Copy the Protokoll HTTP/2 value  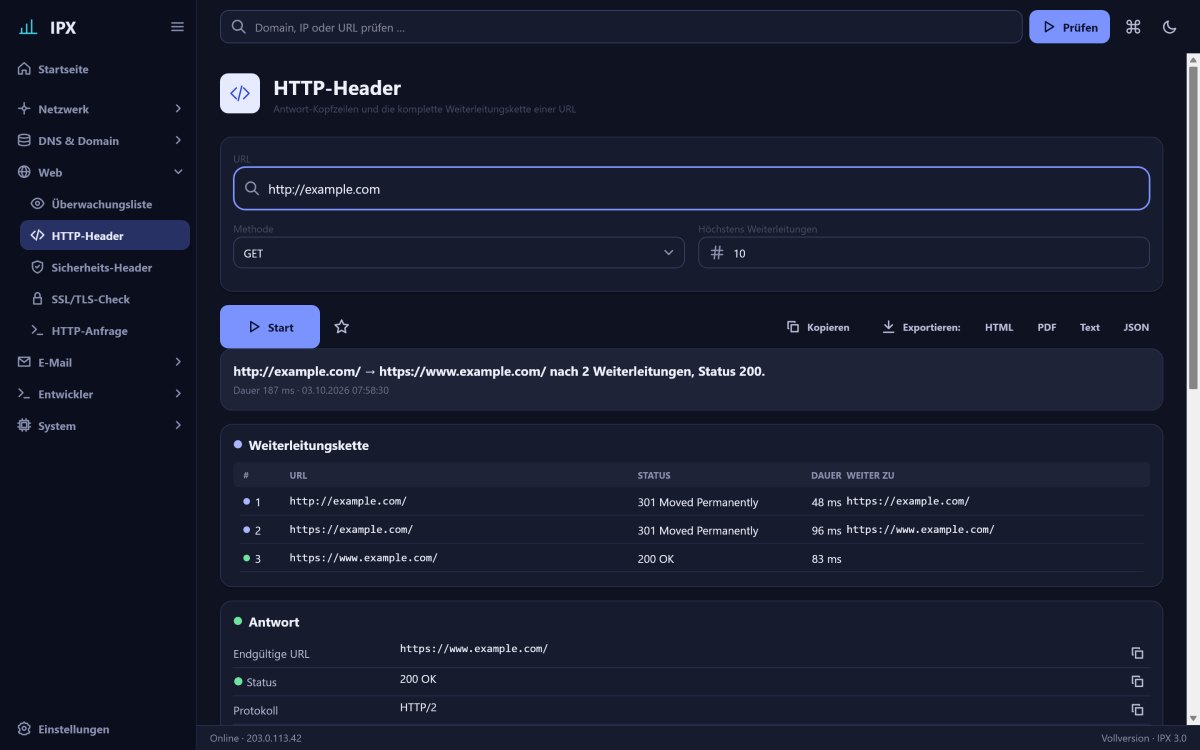(1137, 709)
